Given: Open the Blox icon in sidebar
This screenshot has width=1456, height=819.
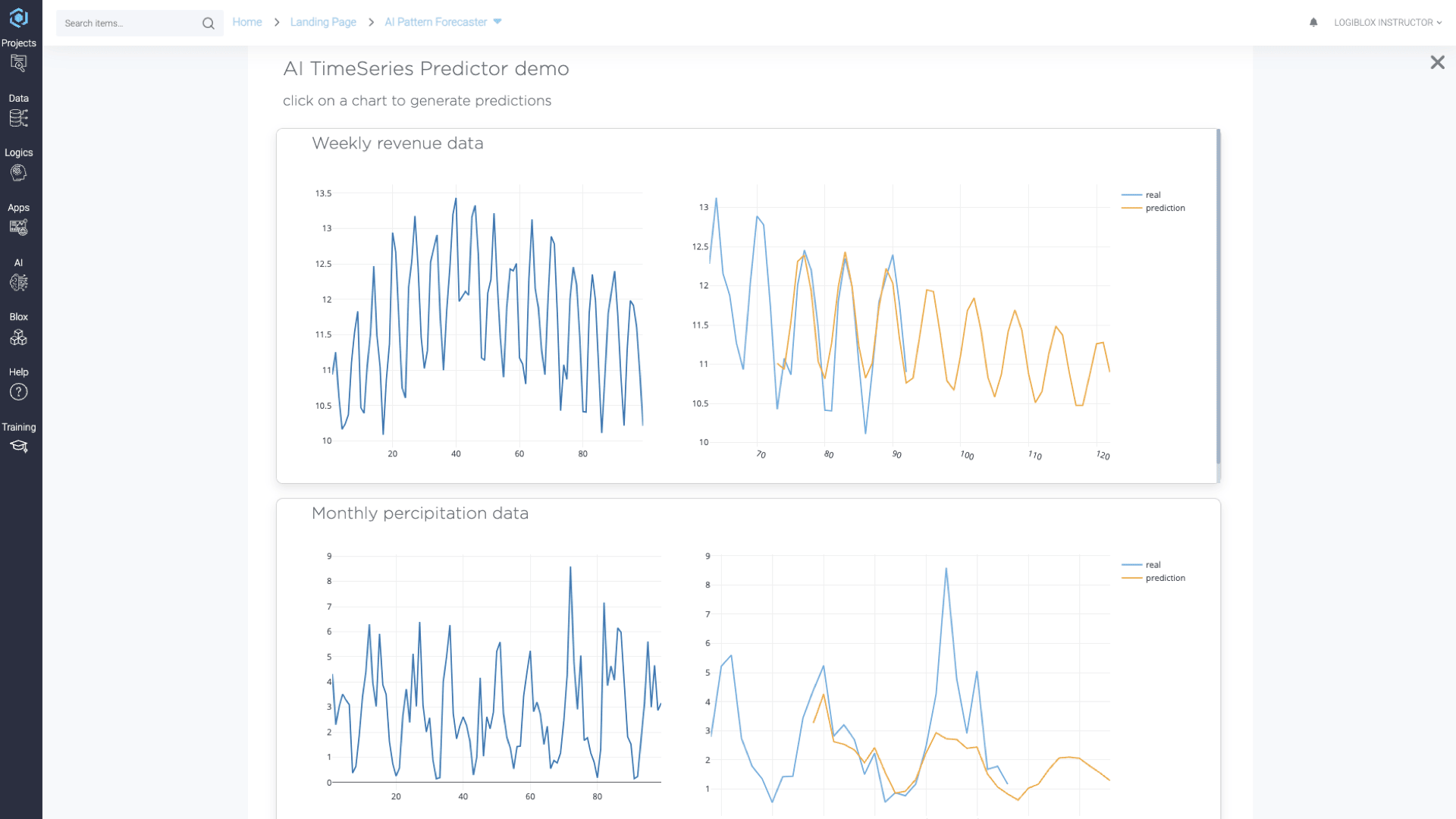Looking at the screenshot, I should pos(18,337).
